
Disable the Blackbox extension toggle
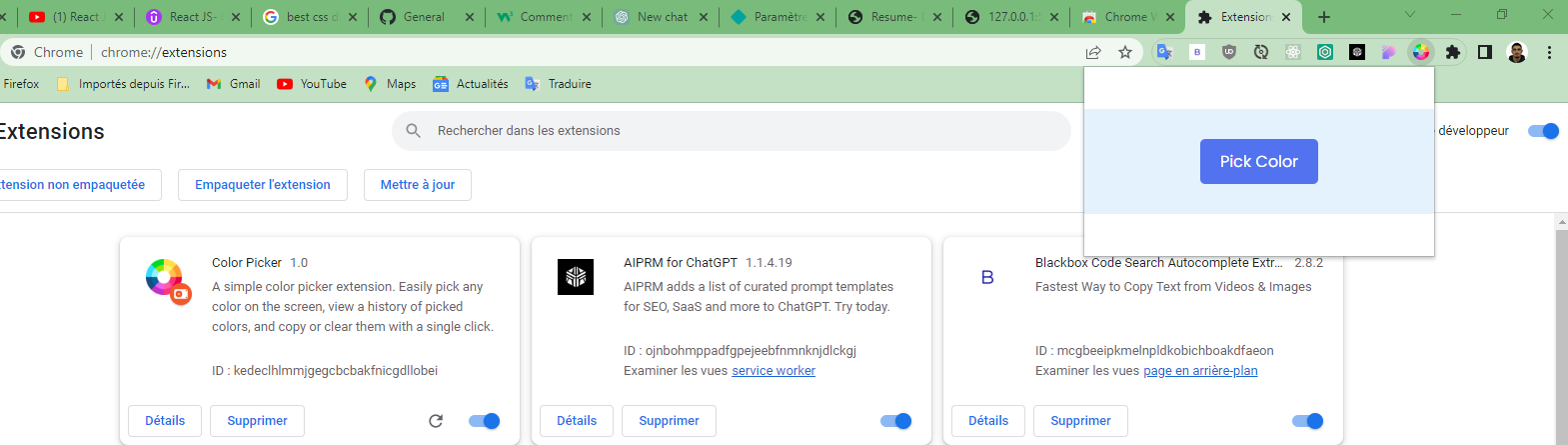[1308, 421]
